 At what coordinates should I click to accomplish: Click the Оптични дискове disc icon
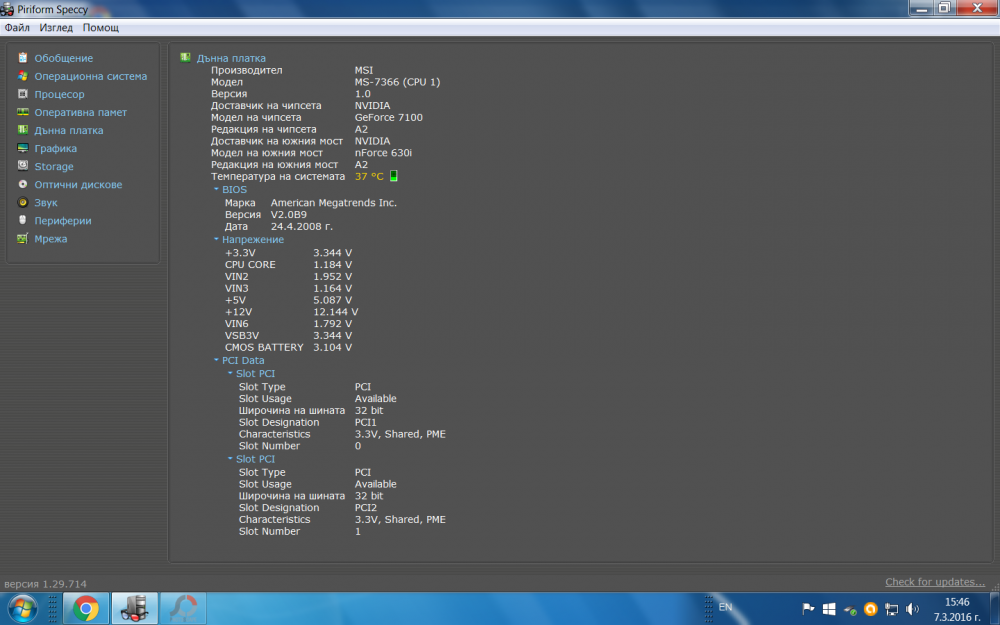tap(23, 184)
